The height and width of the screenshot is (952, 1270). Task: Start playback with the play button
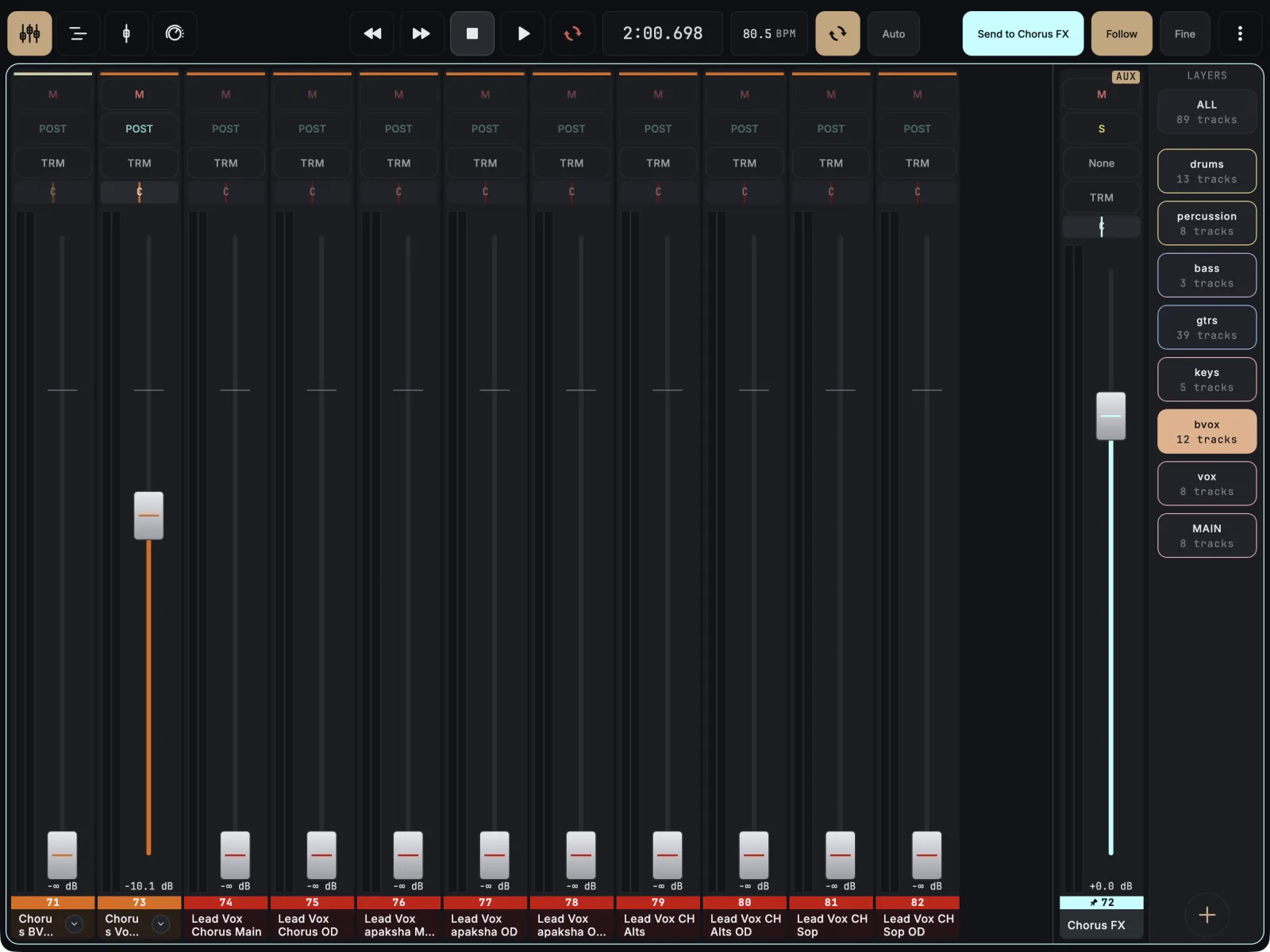523,33
